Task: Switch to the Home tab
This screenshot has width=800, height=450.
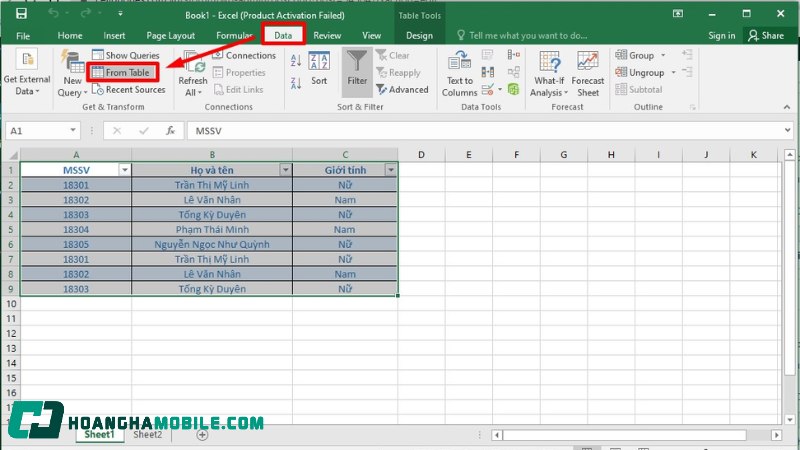Action: [70, 36]
